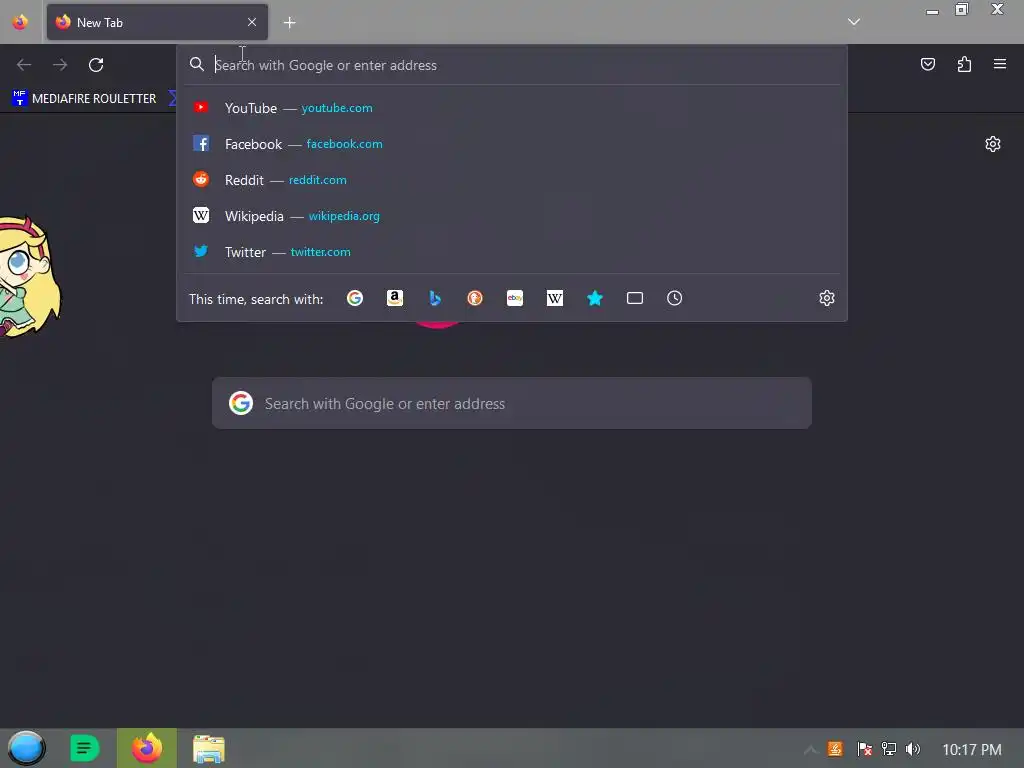The image size is (1024, 768).
Task: Open the volume control in system tray
Action: (x=913, y=749)
